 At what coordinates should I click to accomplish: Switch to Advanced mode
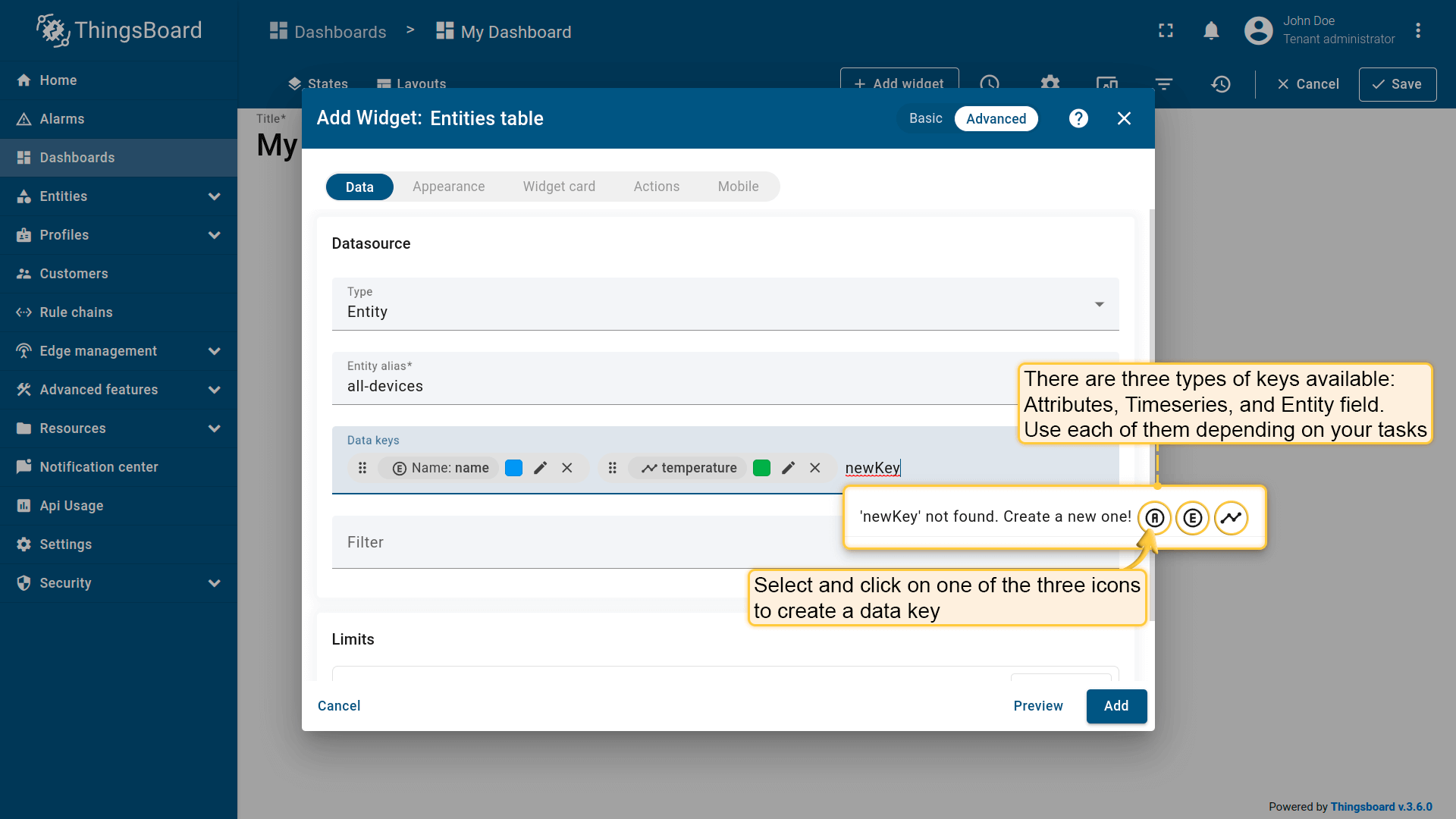click(995, 118)
